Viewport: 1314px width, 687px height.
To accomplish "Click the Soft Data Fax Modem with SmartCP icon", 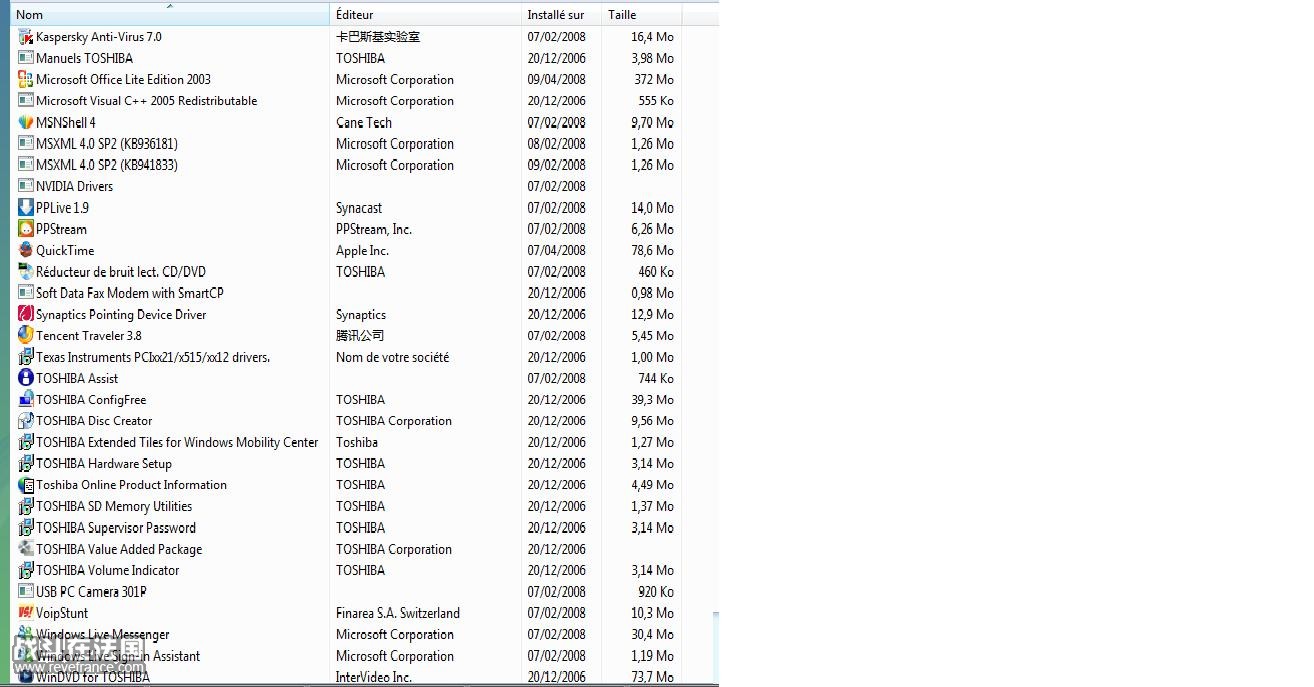I will tap(26, 293).
